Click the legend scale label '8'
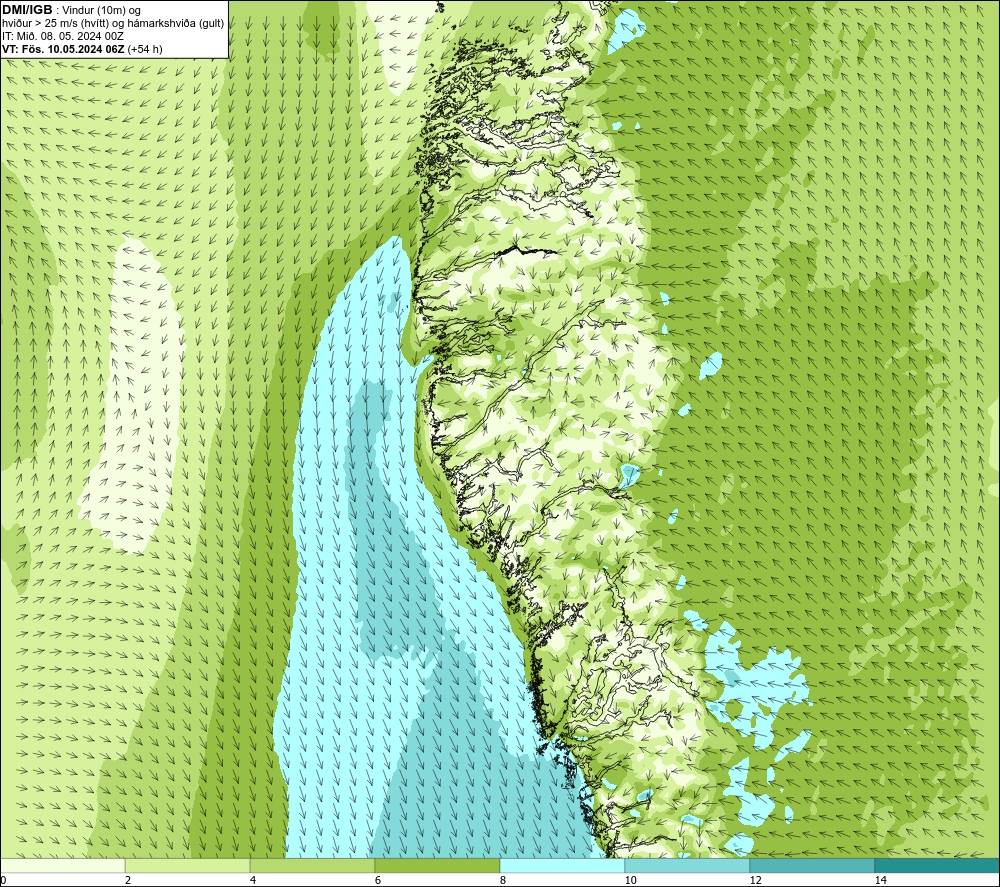 point(503,880)
